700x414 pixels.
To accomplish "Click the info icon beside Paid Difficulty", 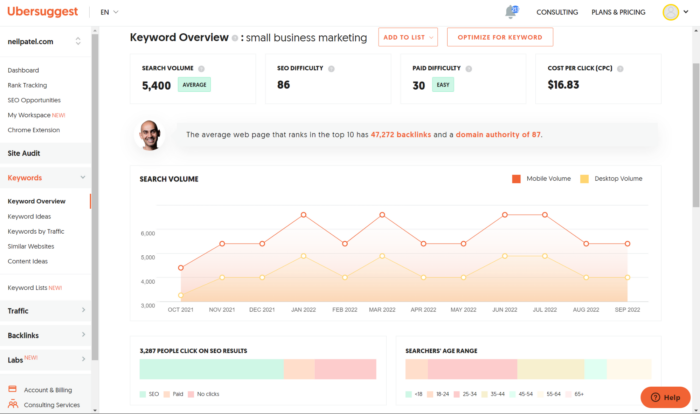I will 469,69.
